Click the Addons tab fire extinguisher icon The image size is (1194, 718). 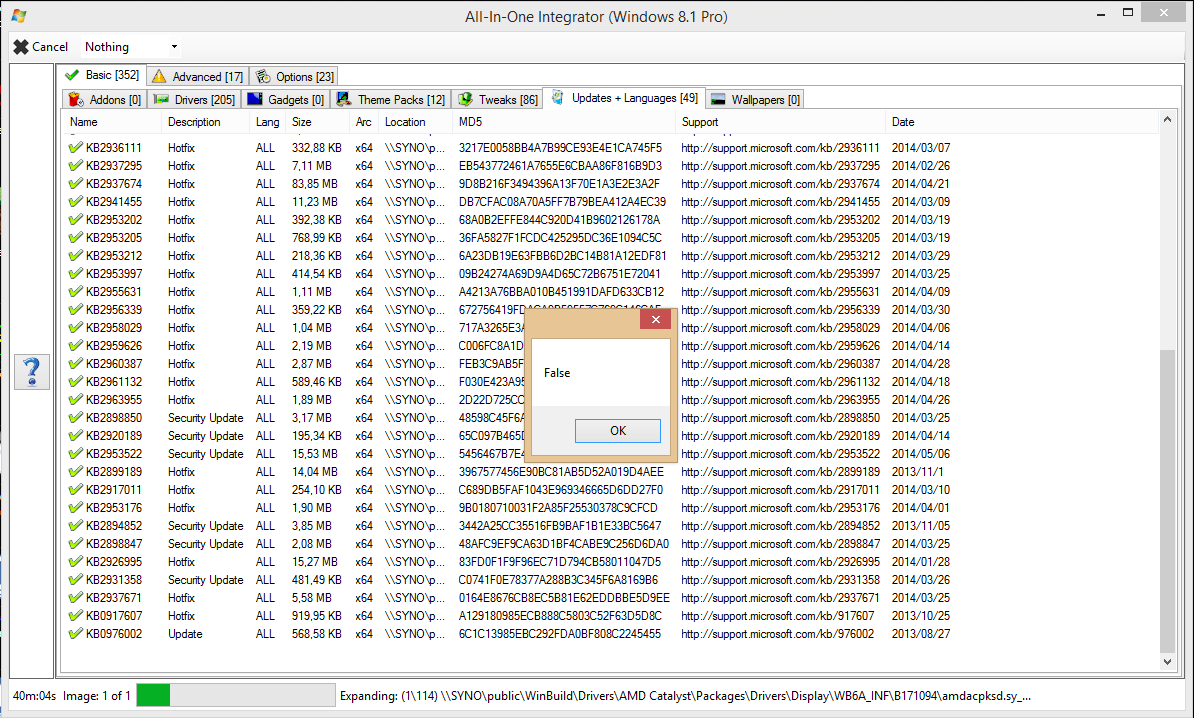tap(75, 100)
